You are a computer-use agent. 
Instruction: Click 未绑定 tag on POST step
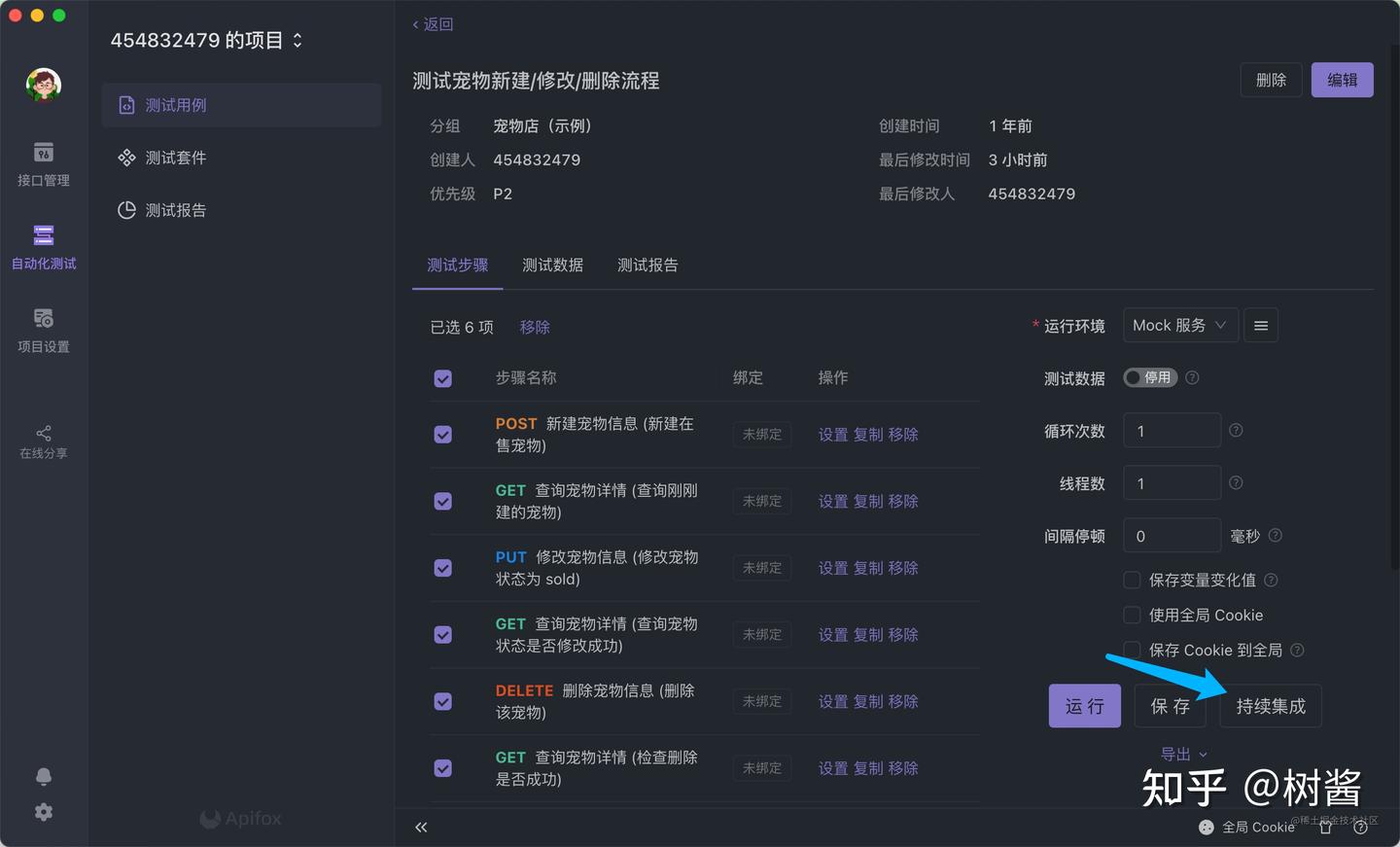[762, 435]
